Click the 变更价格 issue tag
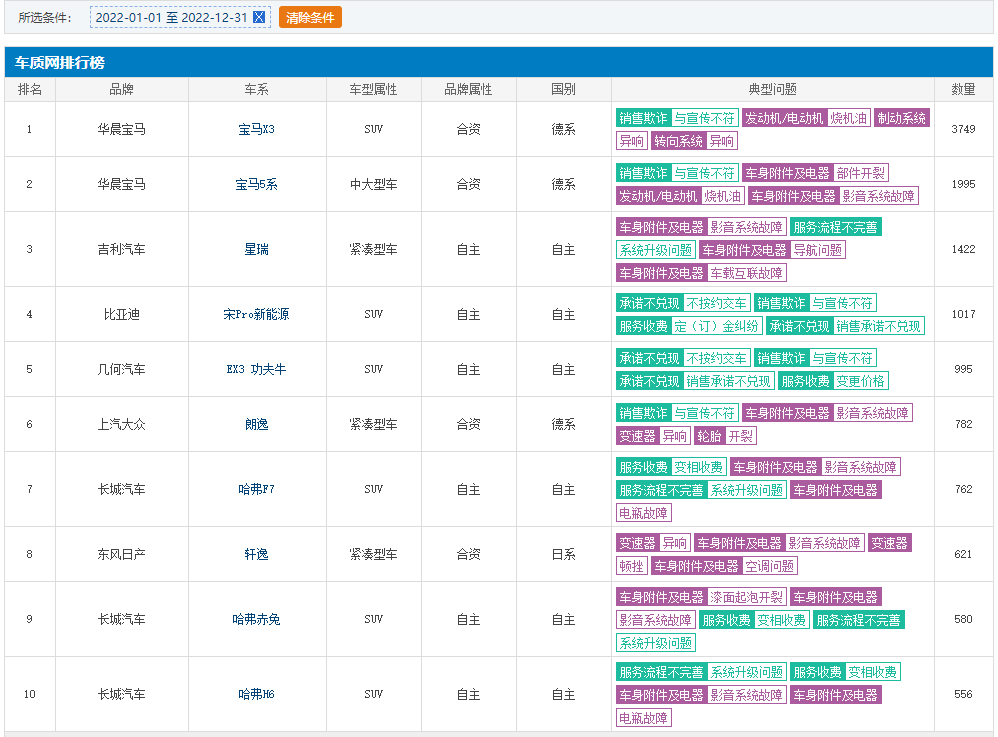This screenshot has height=737, width=998. (861, 381)
